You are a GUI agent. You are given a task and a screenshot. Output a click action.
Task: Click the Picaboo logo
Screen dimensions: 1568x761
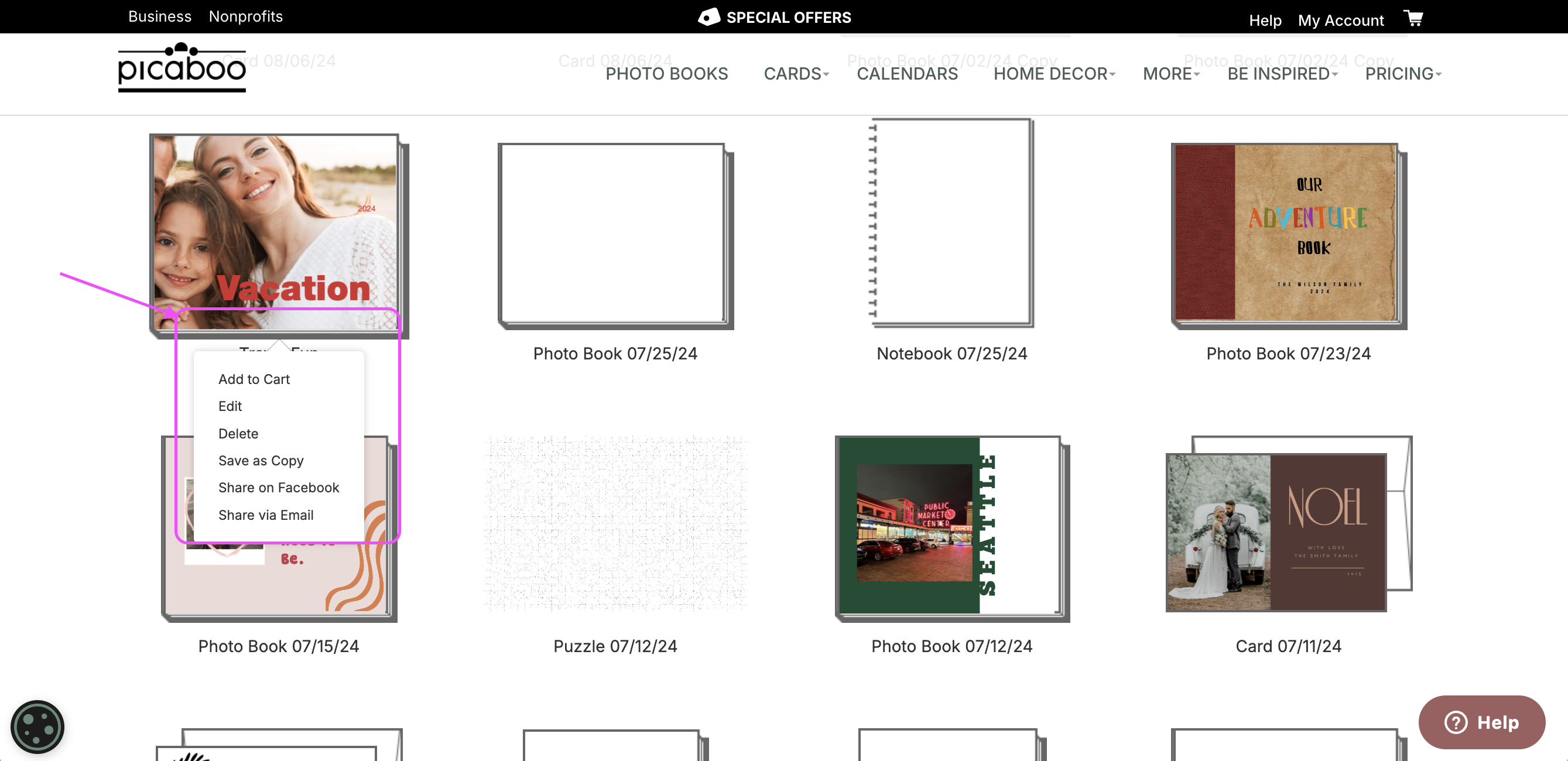(x=182, y=67)
